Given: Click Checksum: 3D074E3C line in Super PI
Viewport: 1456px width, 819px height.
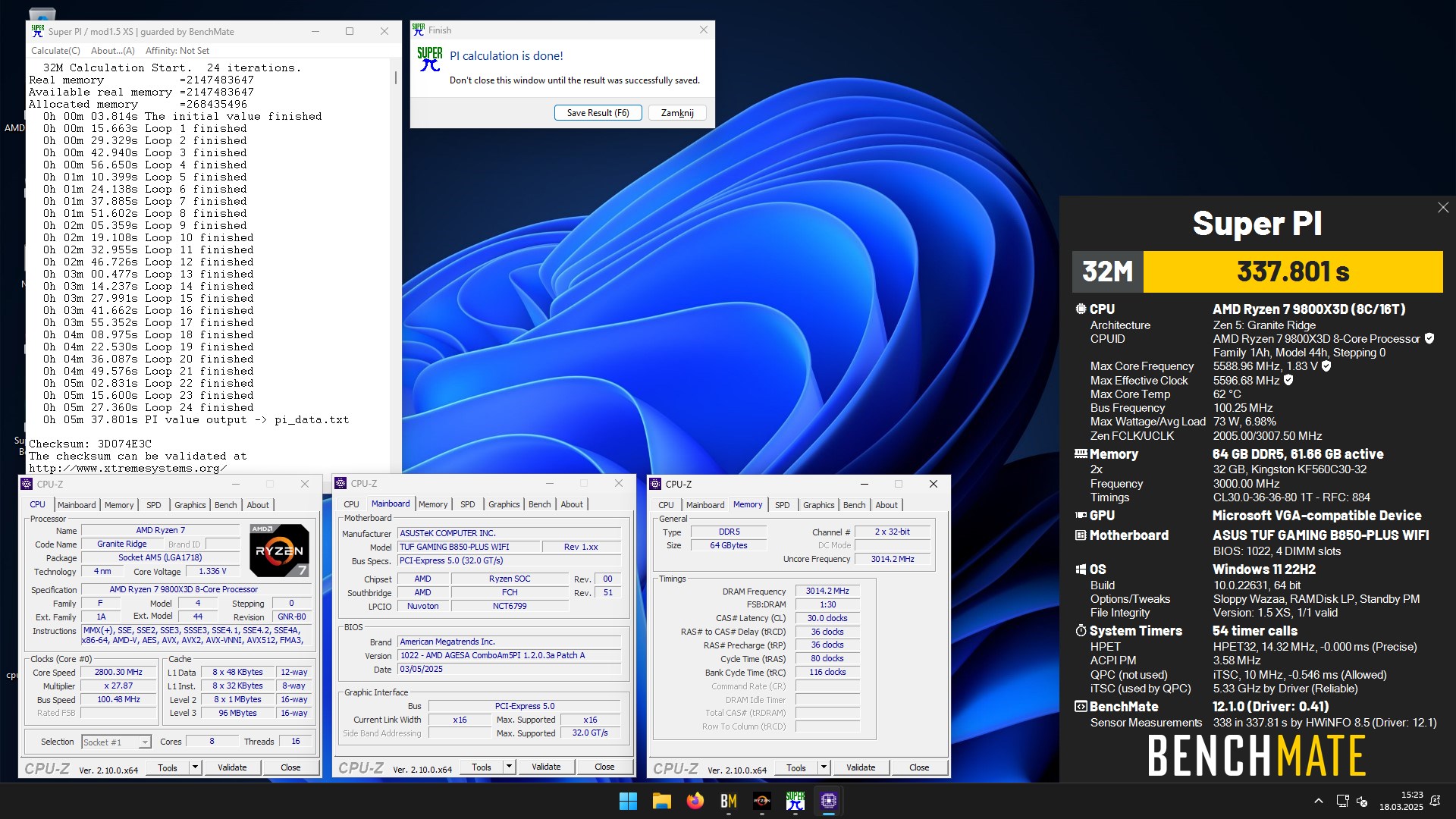Looking at the screenshot, I should pyautogui.click(x=90, y=444).
